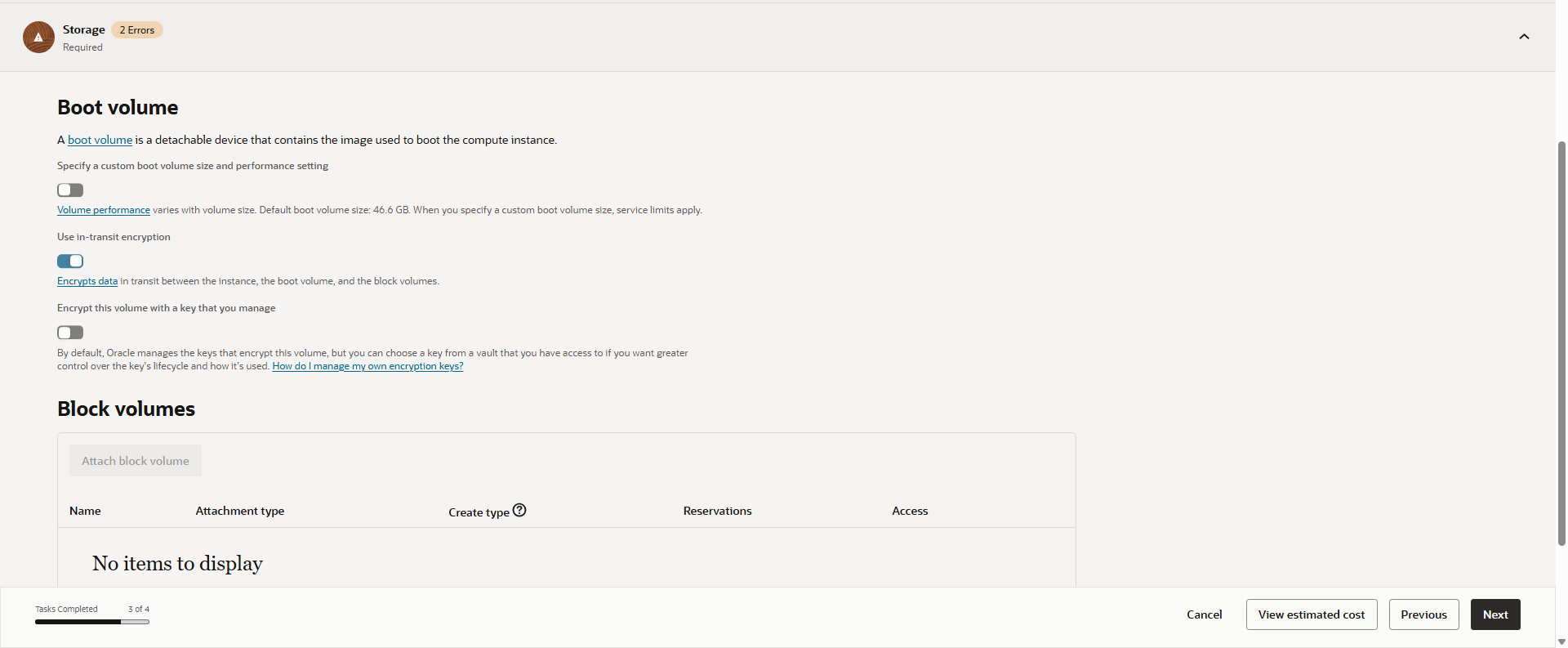Screen dimensions: 1568x648
Task: Click the Storage section warning icon
Action: 38,38
